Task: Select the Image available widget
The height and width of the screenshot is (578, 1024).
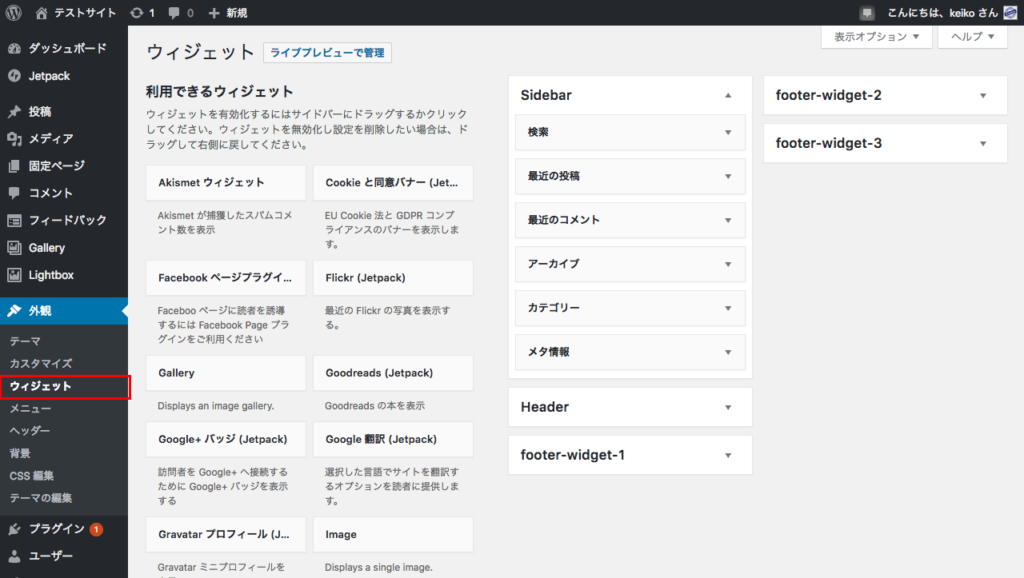Action: click(393, 534)
